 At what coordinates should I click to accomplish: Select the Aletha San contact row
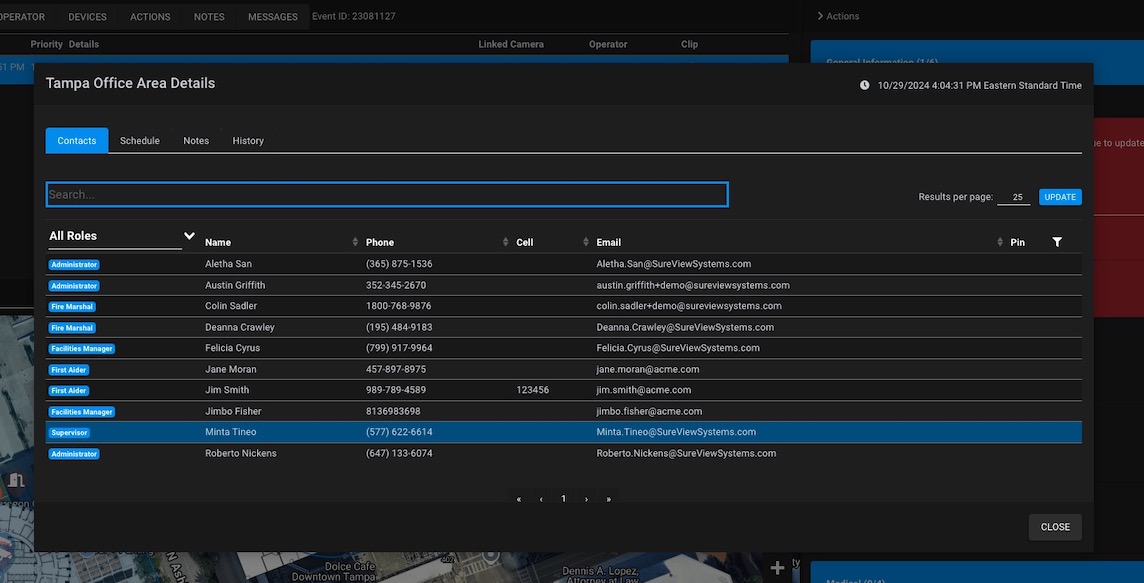pos(563,264)
